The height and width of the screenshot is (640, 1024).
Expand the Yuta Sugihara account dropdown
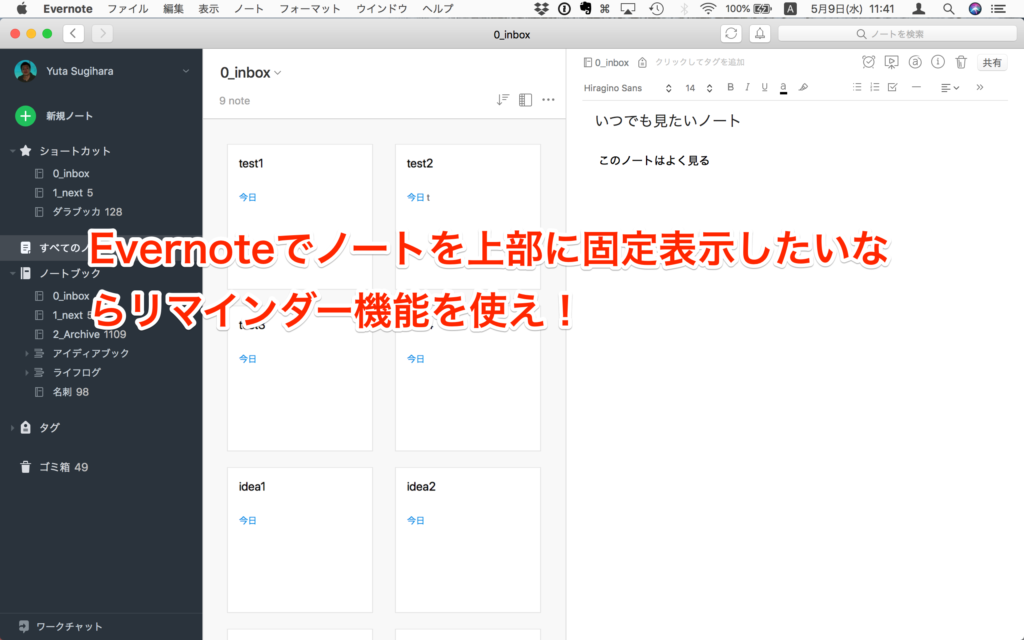(x=186, y=71)
